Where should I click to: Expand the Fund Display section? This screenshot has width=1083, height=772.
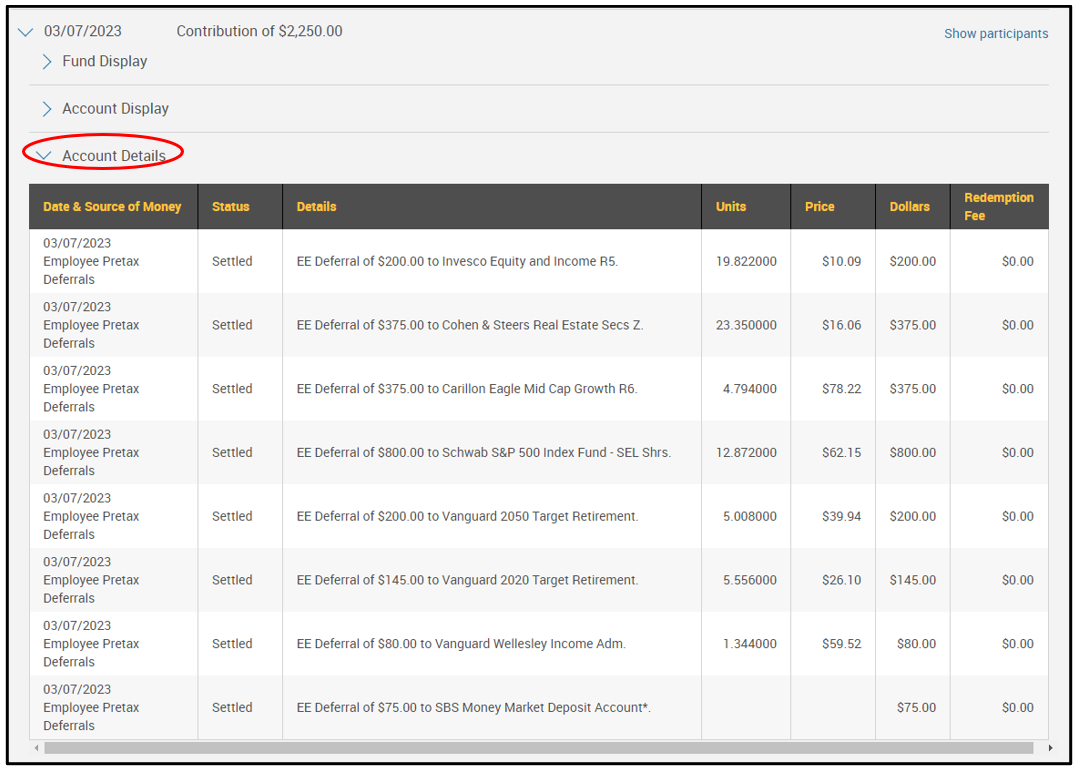(x=47, y=62)
